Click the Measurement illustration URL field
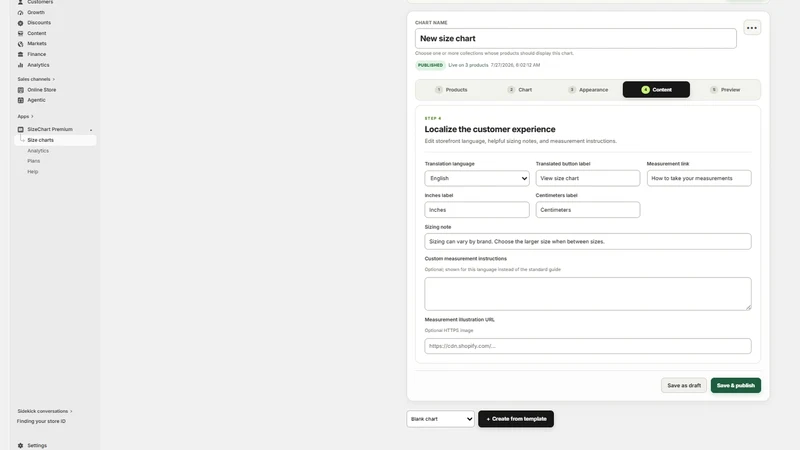800x450 pixels. [588, 346]
